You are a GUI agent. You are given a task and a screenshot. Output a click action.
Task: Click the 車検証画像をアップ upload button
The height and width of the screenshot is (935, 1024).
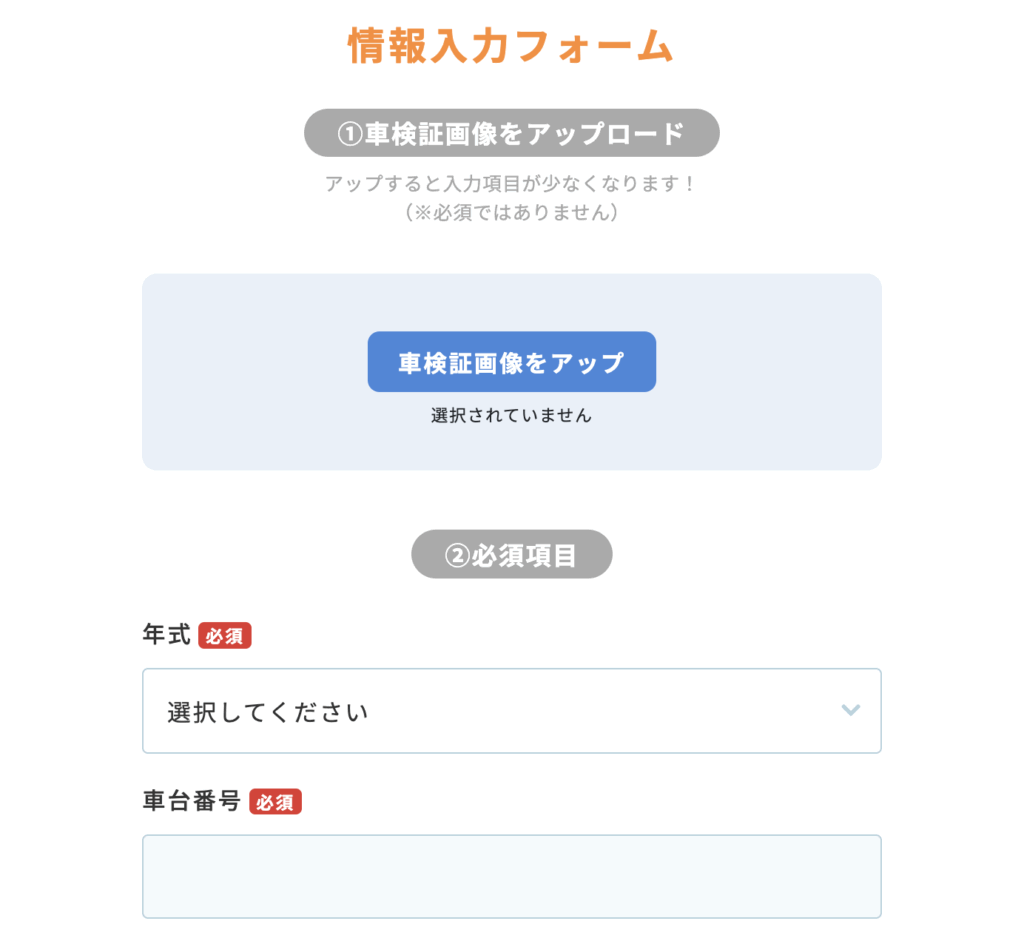[511, 362]
